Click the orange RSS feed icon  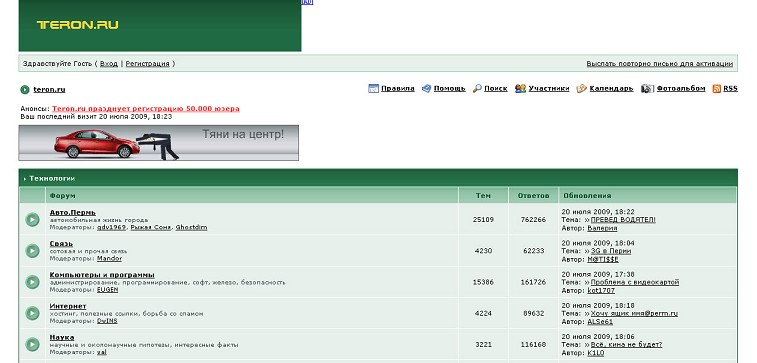coord(716,89)
